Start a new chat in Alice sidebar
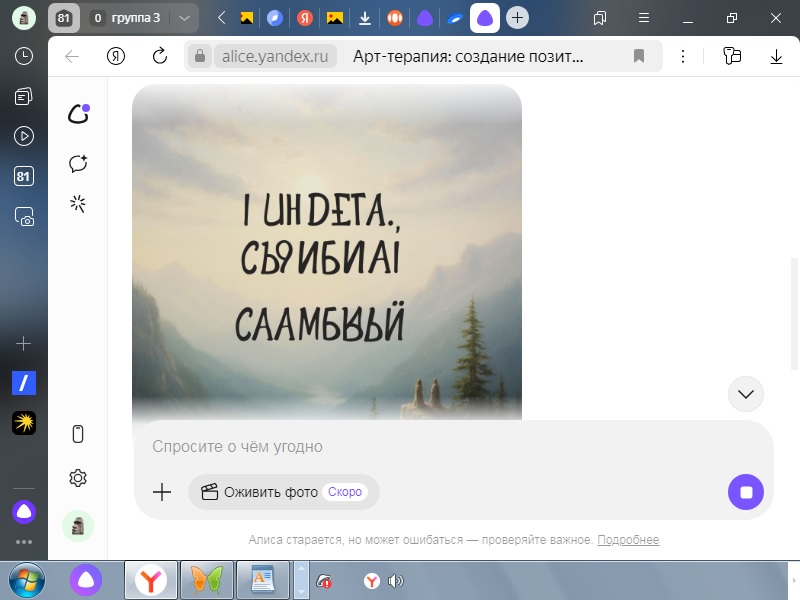The height and width of the screenshot is (600, 800). click(78, 163)
